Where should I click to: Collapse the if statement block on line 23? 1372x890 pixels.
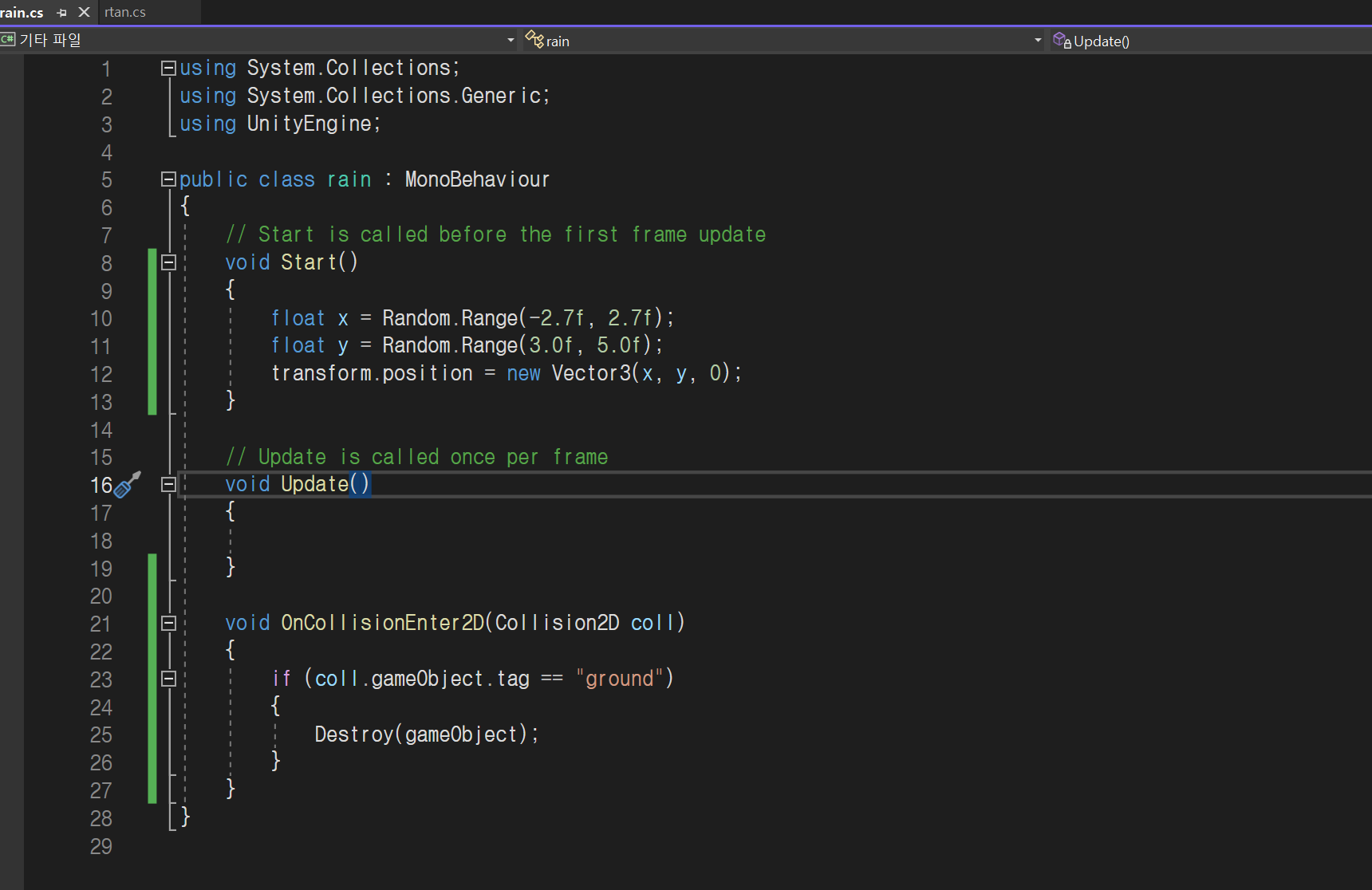pos(168,679)
